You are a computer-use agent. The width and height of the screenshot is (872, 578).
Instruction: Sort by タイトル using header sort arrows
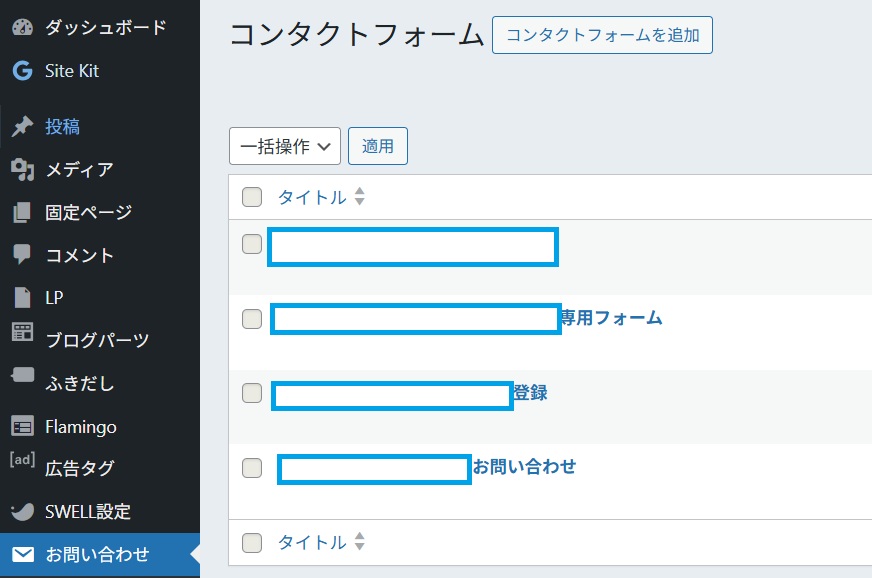(x=360, y=198)
